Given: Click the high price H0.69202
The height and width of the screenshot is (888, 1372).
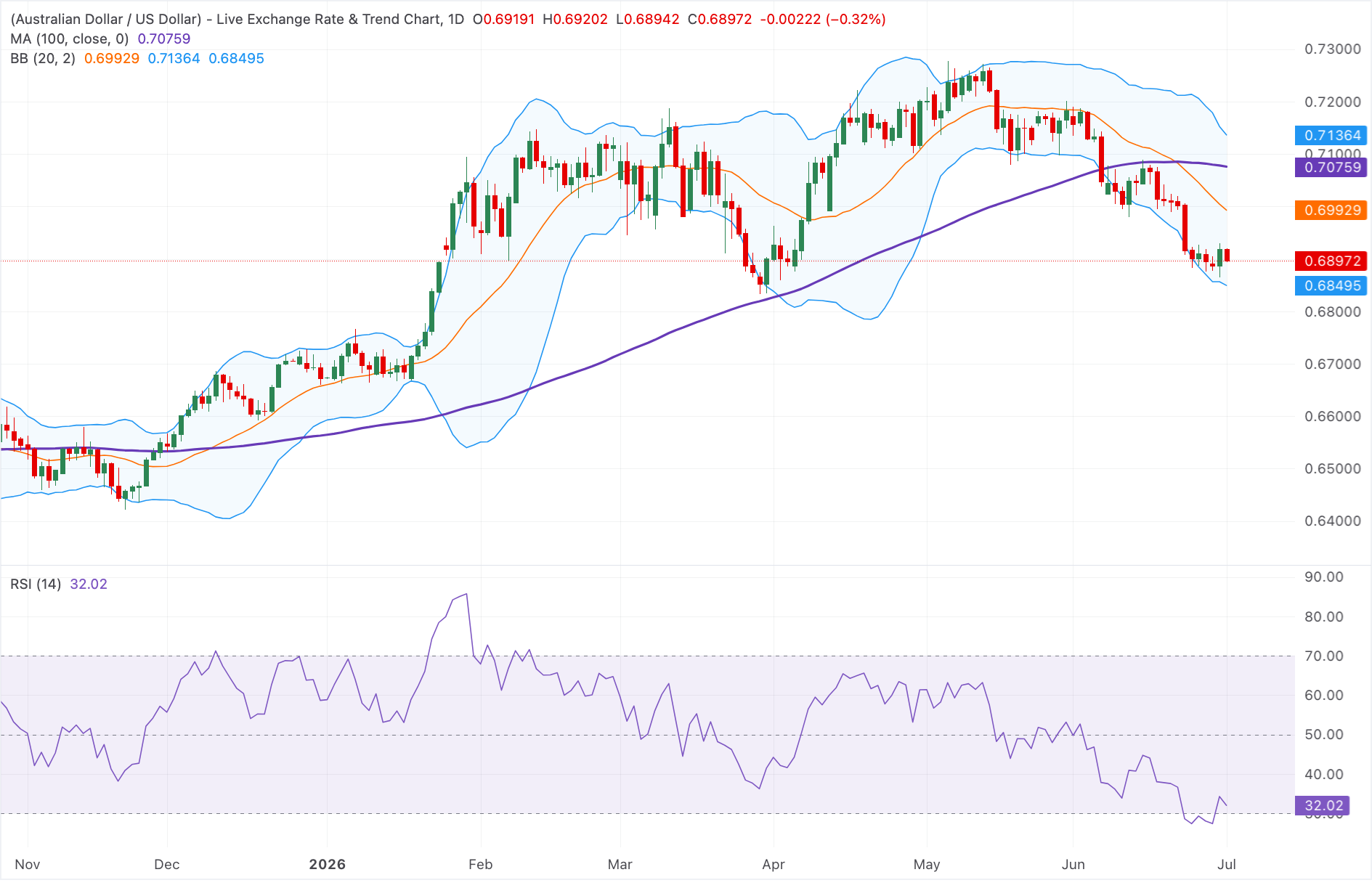Looking at the screenshot, I should tap(575, 20).
